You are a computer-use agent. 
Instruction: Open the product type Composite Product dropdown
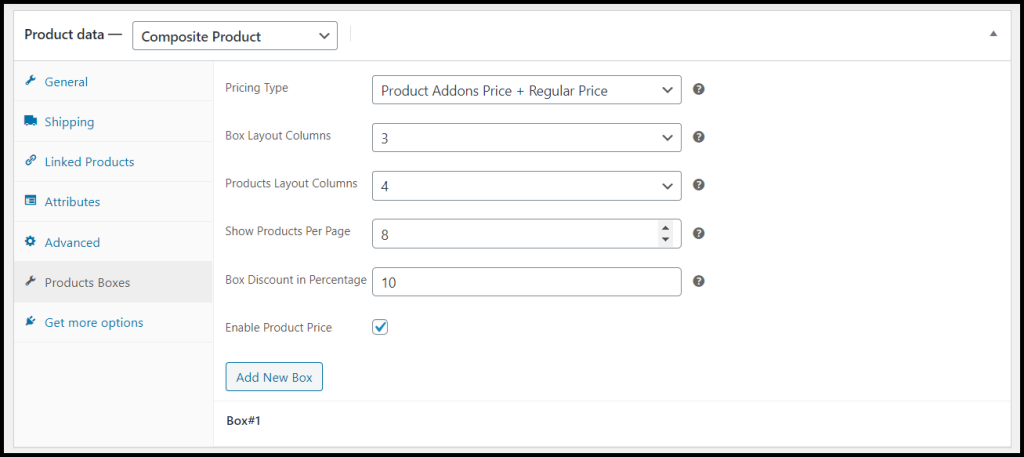[235, 36]
